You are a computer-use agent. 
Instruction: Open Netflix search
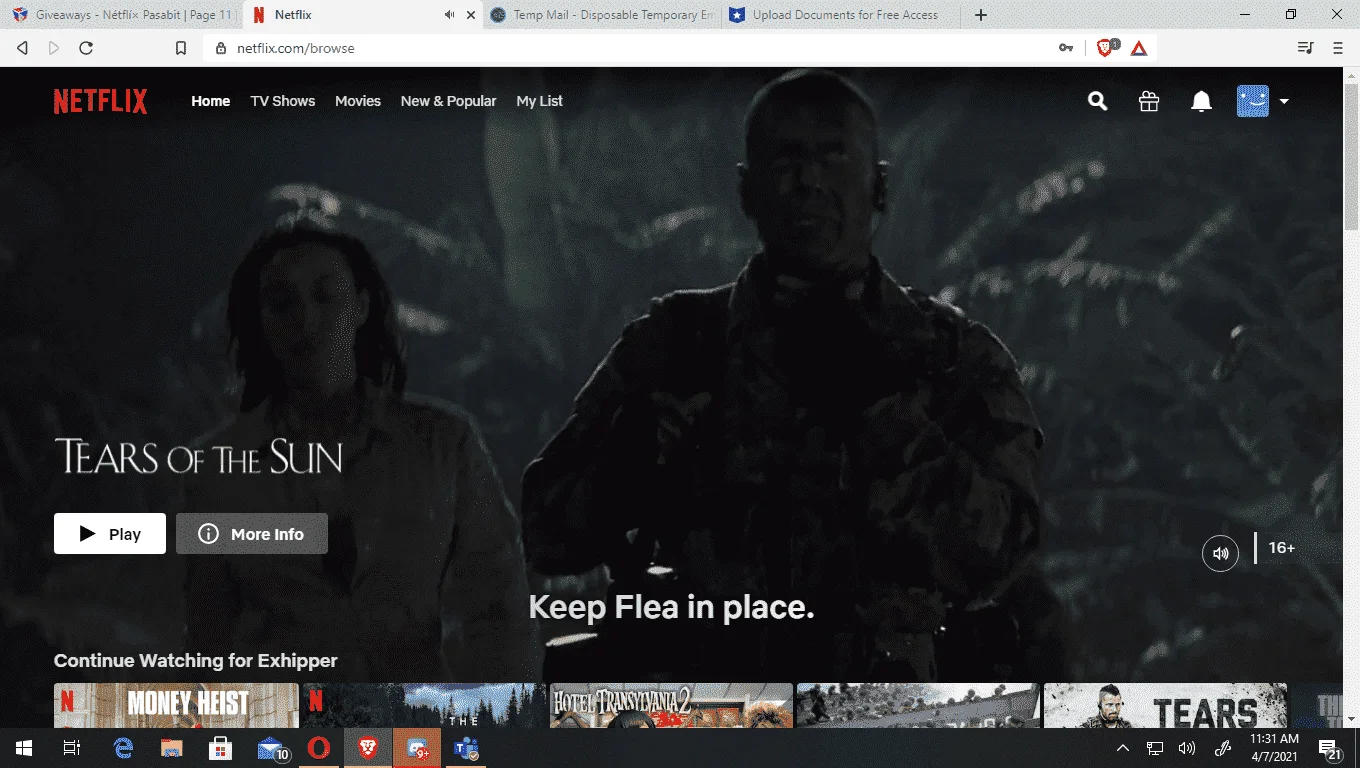coord(1097,101)
